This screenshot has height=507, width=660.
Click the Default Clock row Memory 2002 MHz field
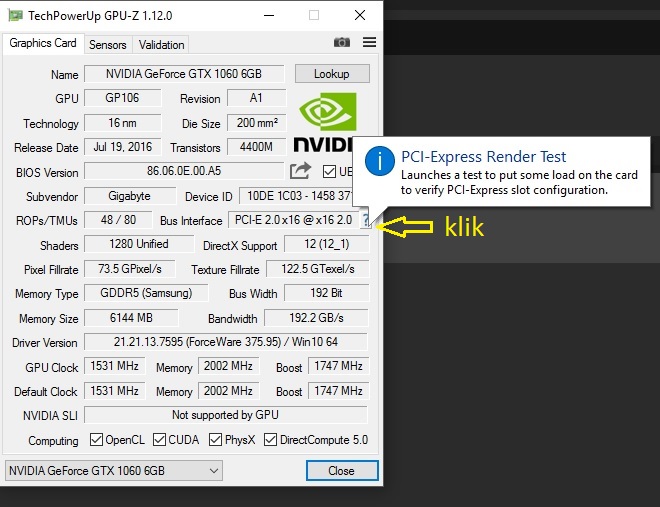click(x=229, y=391)
